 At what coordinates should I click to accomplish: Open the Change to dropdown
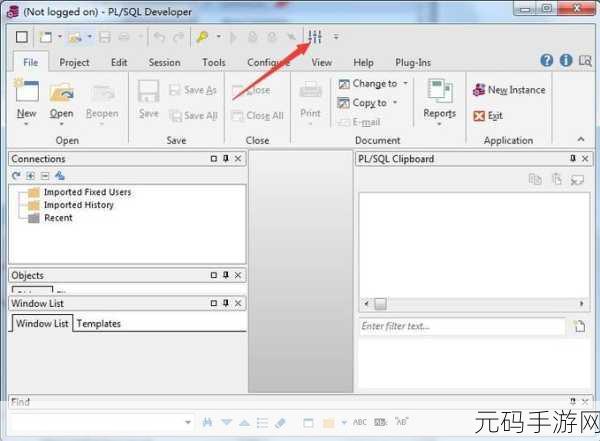pyautogui.click(x=373, y=83)
